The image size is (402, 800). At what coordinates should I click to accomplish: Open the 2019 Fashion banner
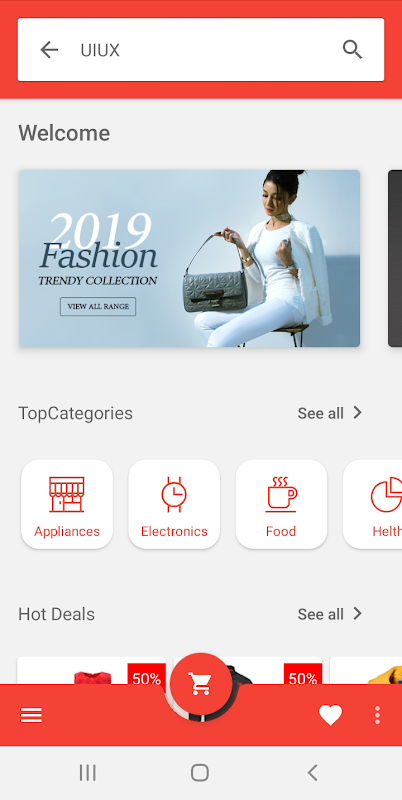(189, 258)
